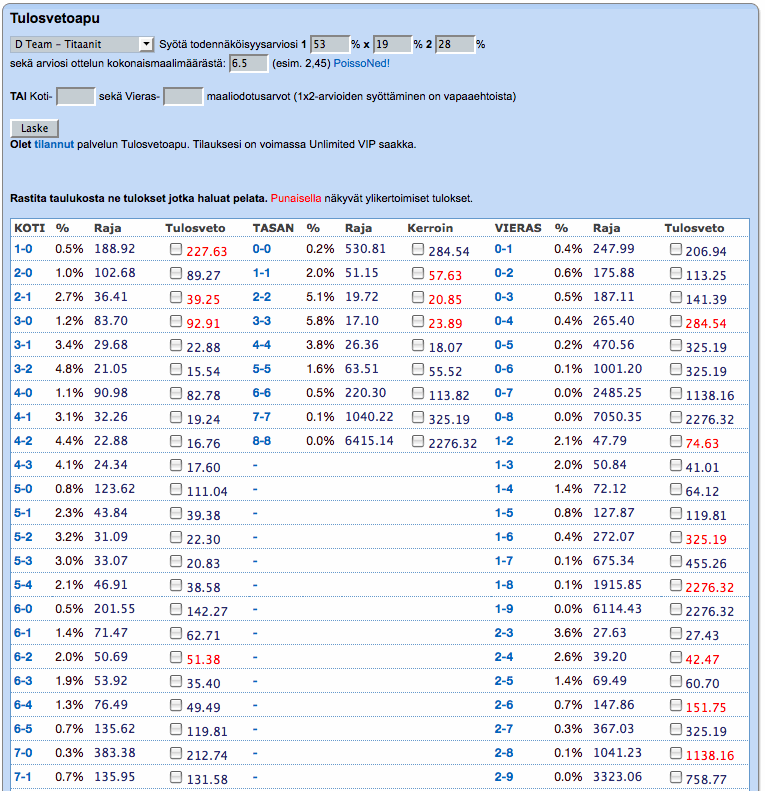This screenshot has width=765, height=791.
Task: Click the Tulosvetoapu page heading
Action: (x=55, y=18)
